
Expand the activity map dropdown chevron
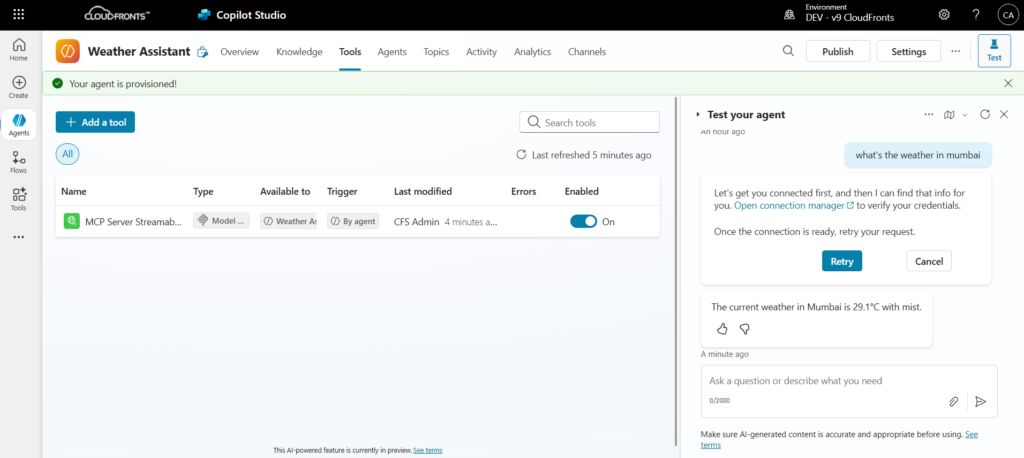pyautogui.click(x=965, y=114)
